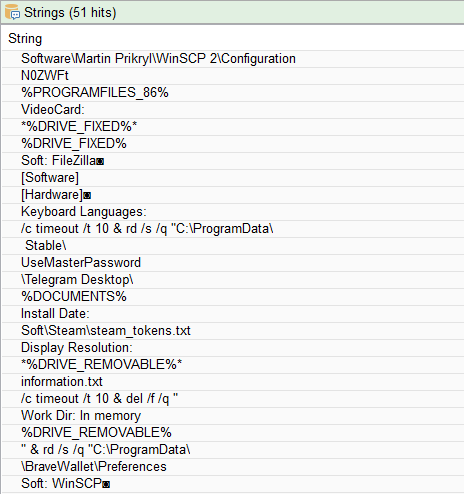
Task: Select the Stable\ string row
Action: (x=233, y=246)
